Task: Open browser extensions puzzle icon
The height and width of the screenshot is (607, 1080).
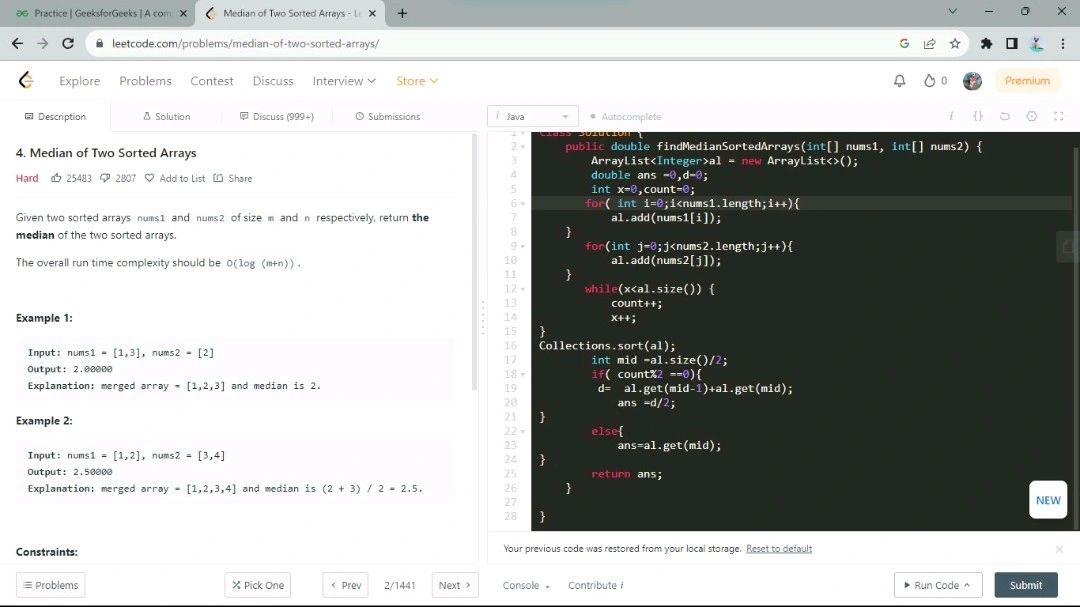Action: click(986, 43)
